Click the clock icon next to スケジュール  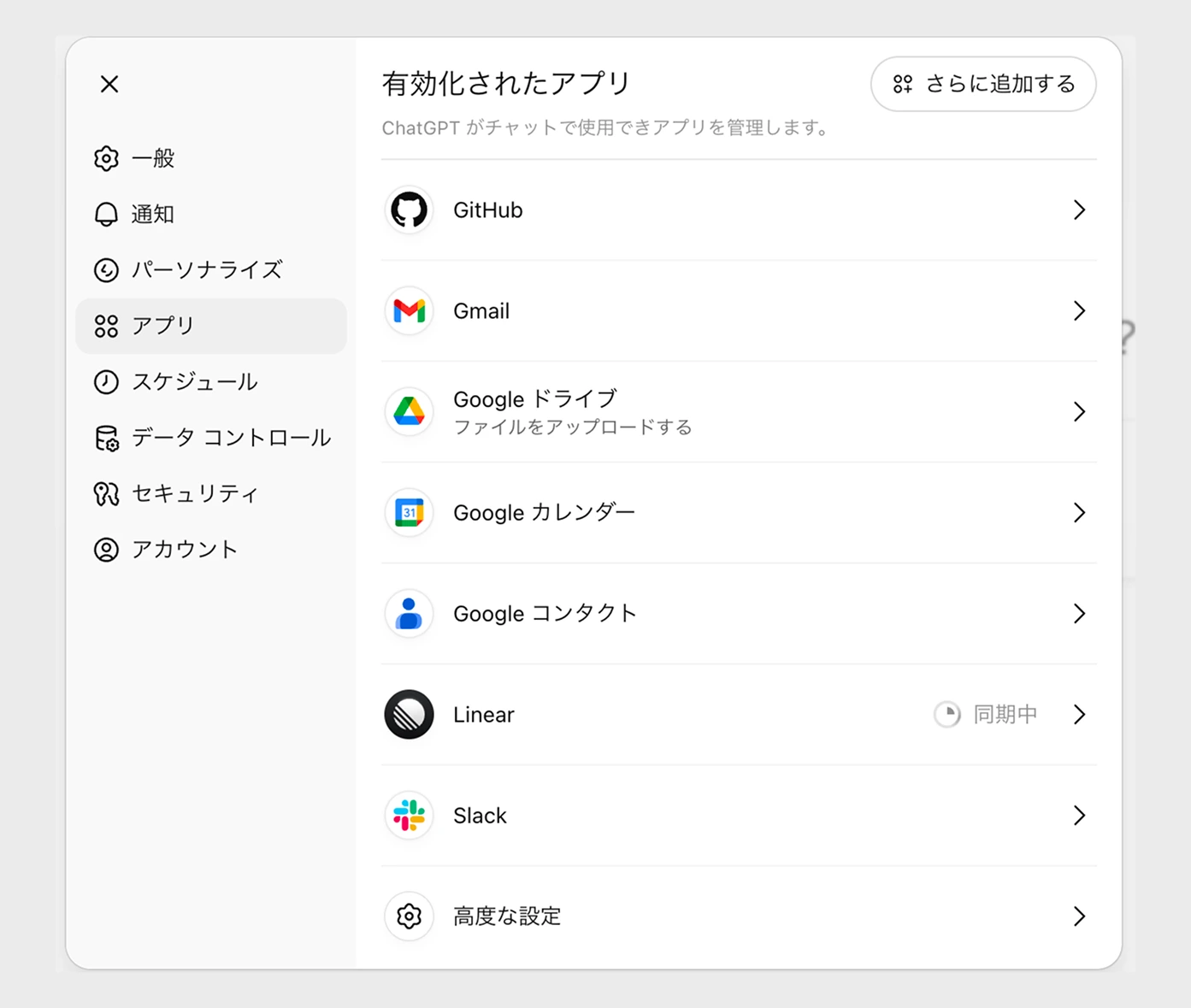106,382
